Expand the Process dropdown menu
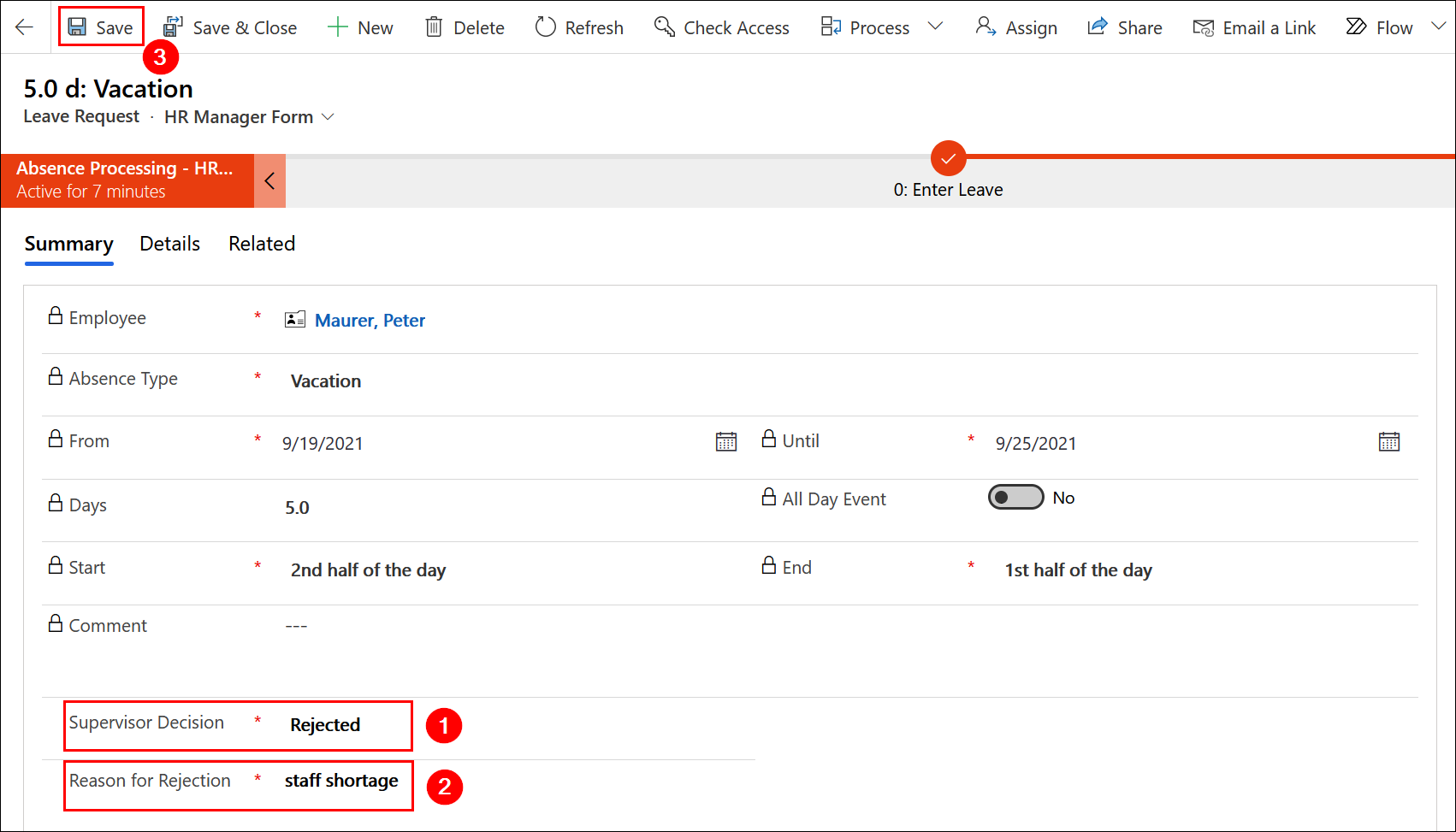 coord(935,27)
